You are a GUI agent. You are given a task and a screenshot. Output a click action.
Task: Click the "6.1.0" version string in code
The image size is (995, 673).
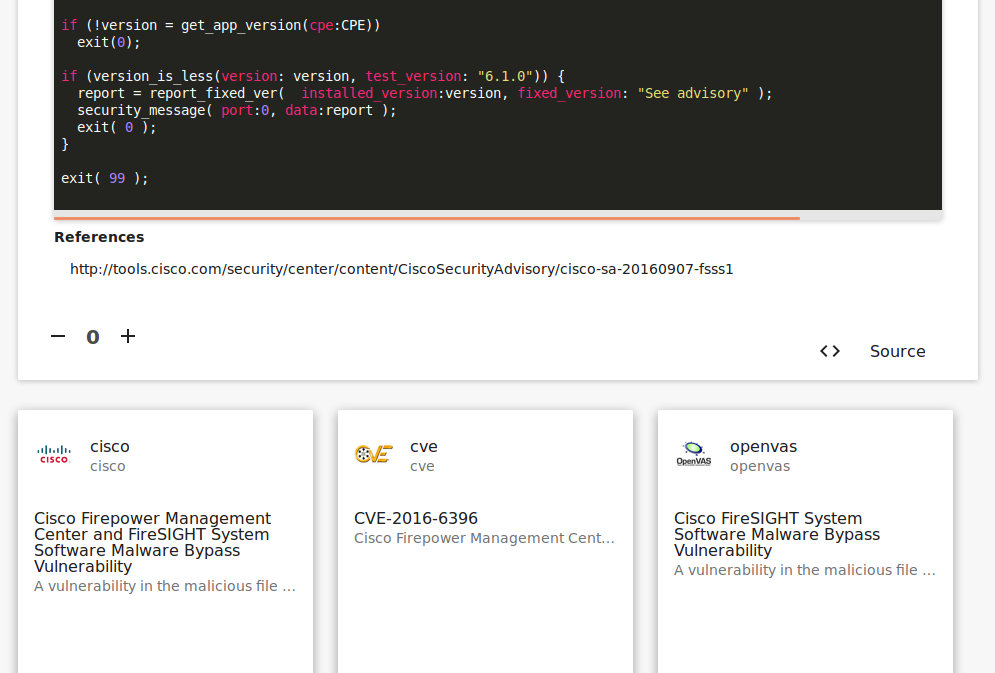tap(505, 76)
